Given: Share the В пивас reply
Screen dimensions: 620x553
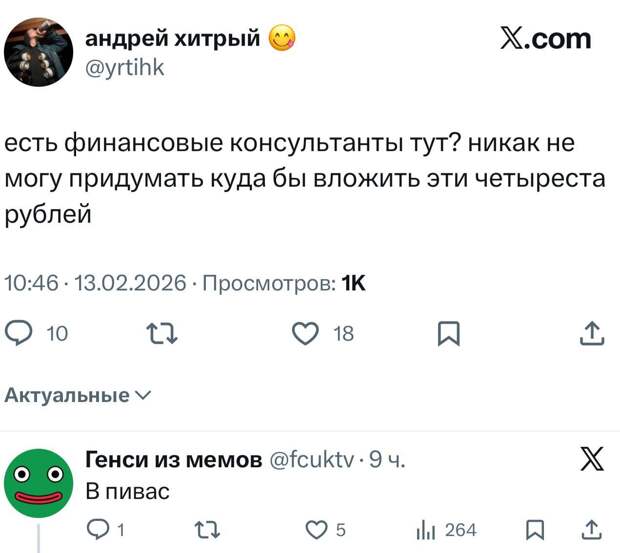Looking at the screenshot, I should (592, 530).
